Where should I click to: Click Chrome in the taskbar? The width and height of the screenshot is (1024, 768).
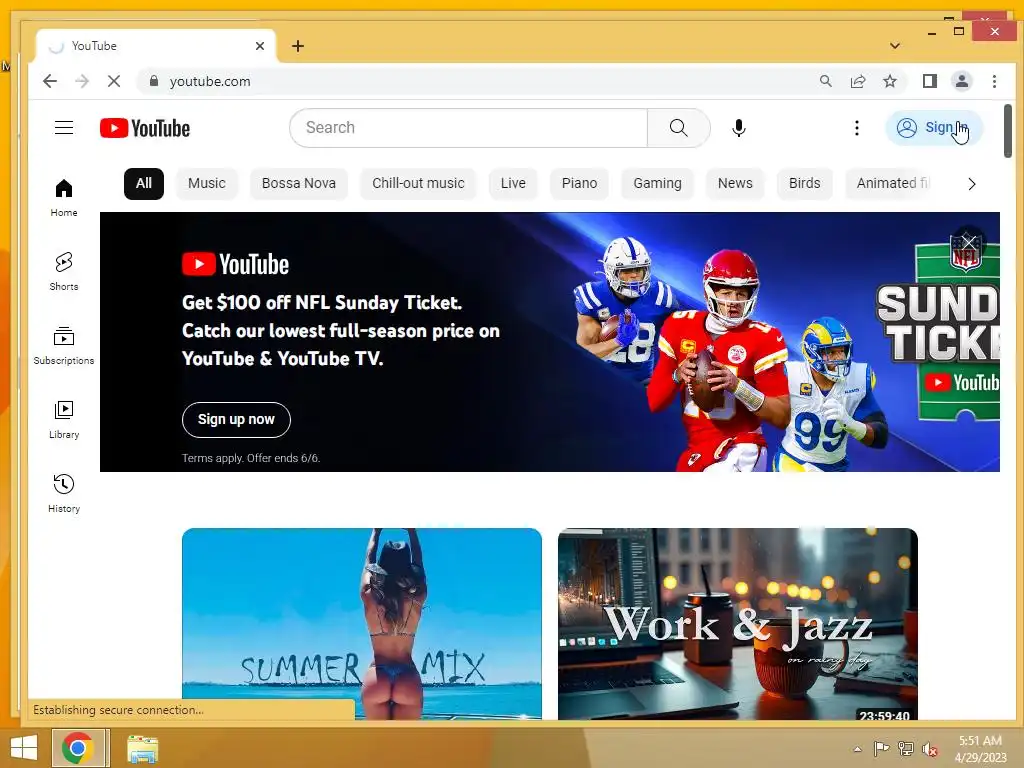(78, 748)
